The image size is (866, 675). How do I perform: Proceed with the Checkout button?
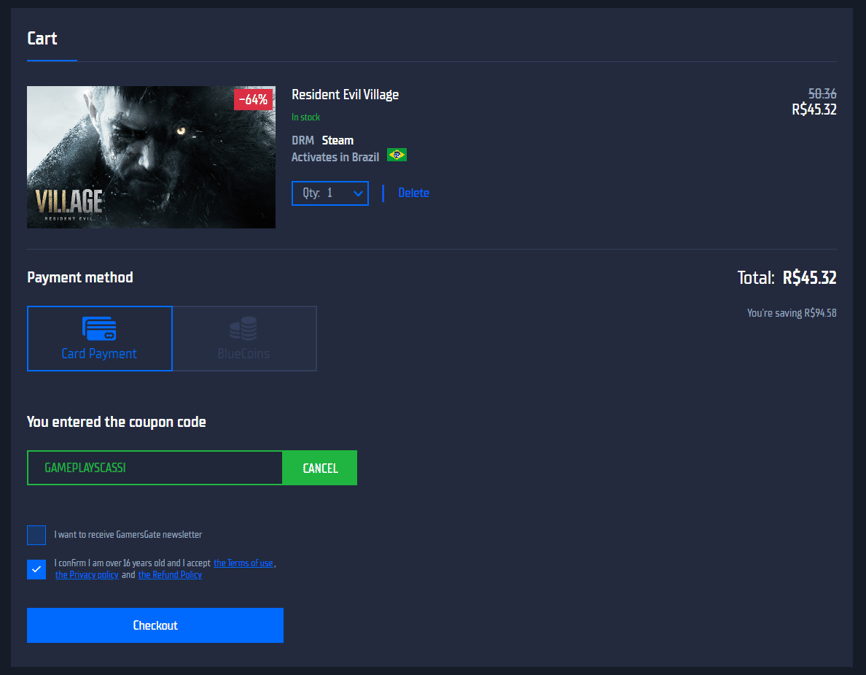tap(155, 625)
